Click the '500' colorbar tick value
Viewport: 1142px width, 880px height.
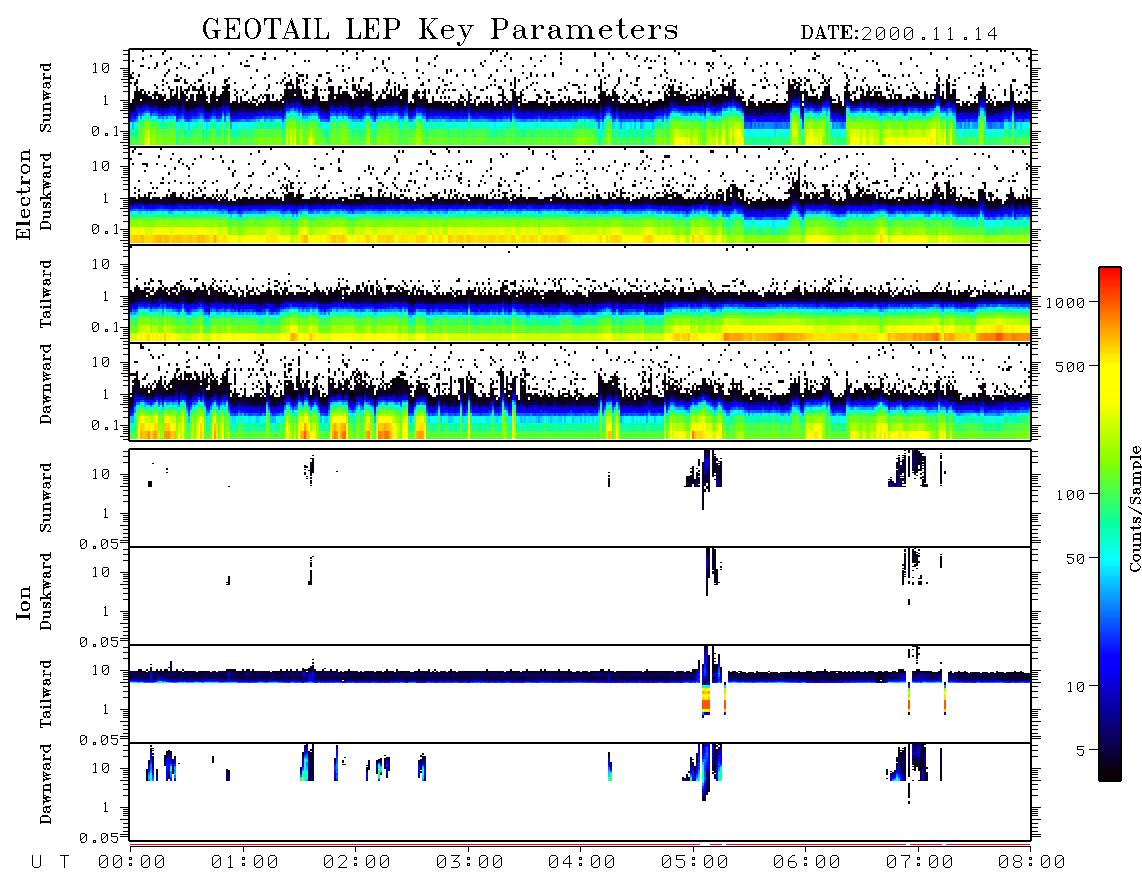(1070, 366)
